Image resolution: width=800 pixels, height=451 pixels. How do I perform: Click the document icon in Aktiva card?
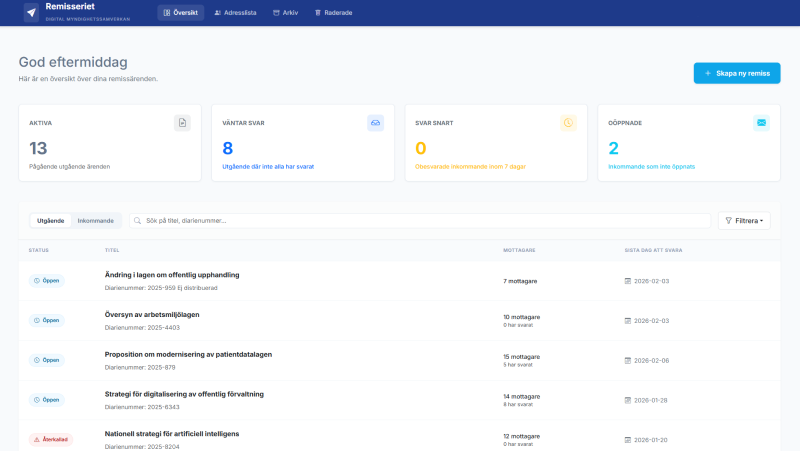[x=182, y=122]
